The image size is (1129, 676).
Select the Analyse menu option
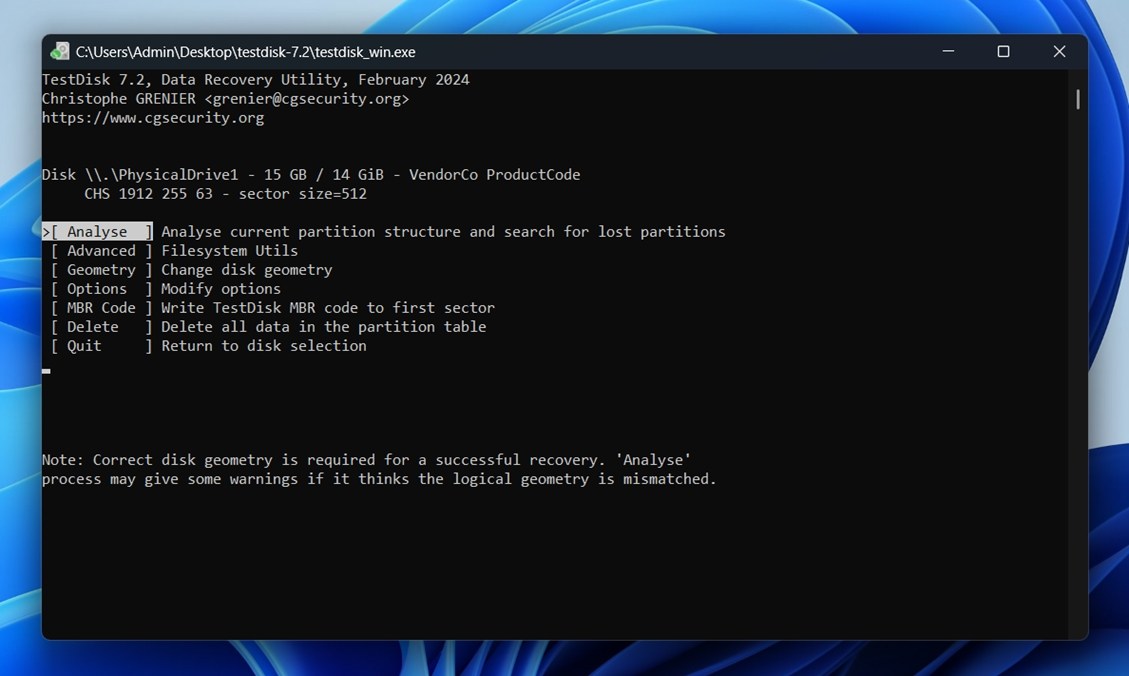tap(97, 232)
